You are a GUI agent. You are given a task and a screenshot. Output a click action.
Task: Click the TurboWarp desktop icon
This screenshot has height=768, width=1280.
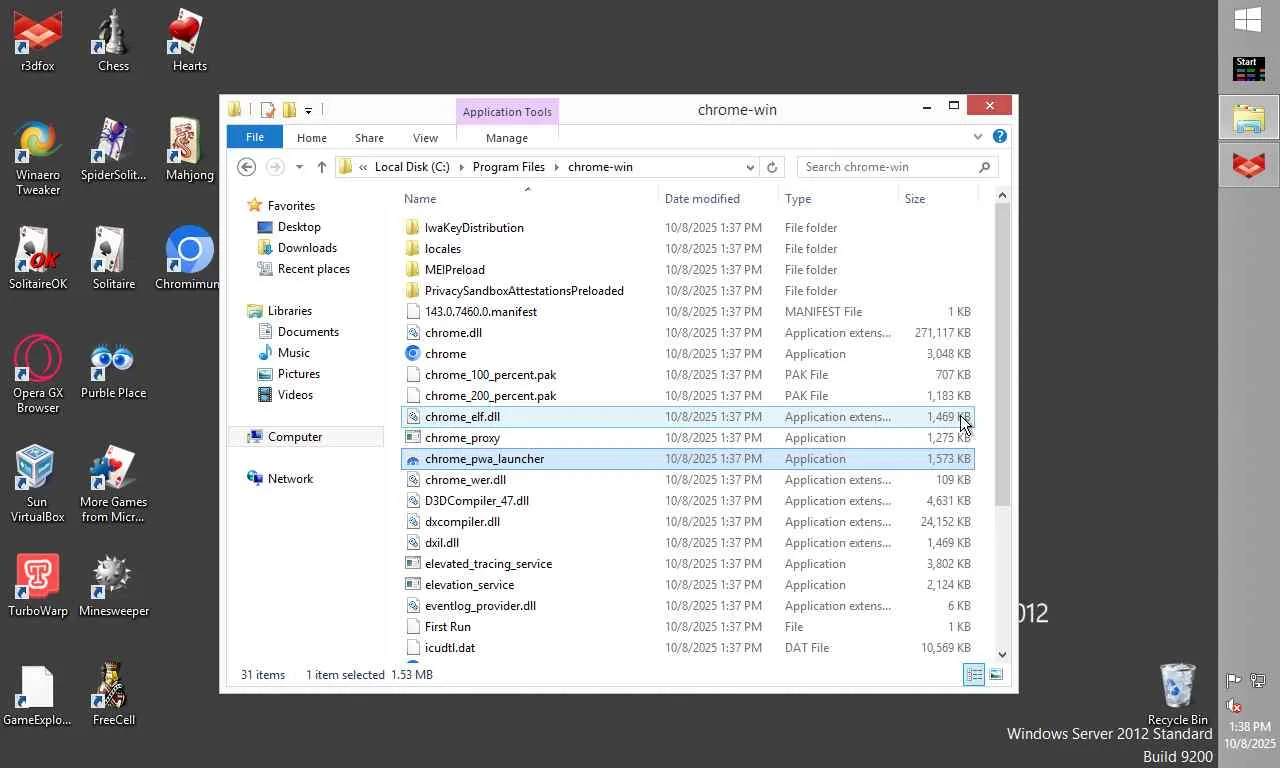click(38, 586)
